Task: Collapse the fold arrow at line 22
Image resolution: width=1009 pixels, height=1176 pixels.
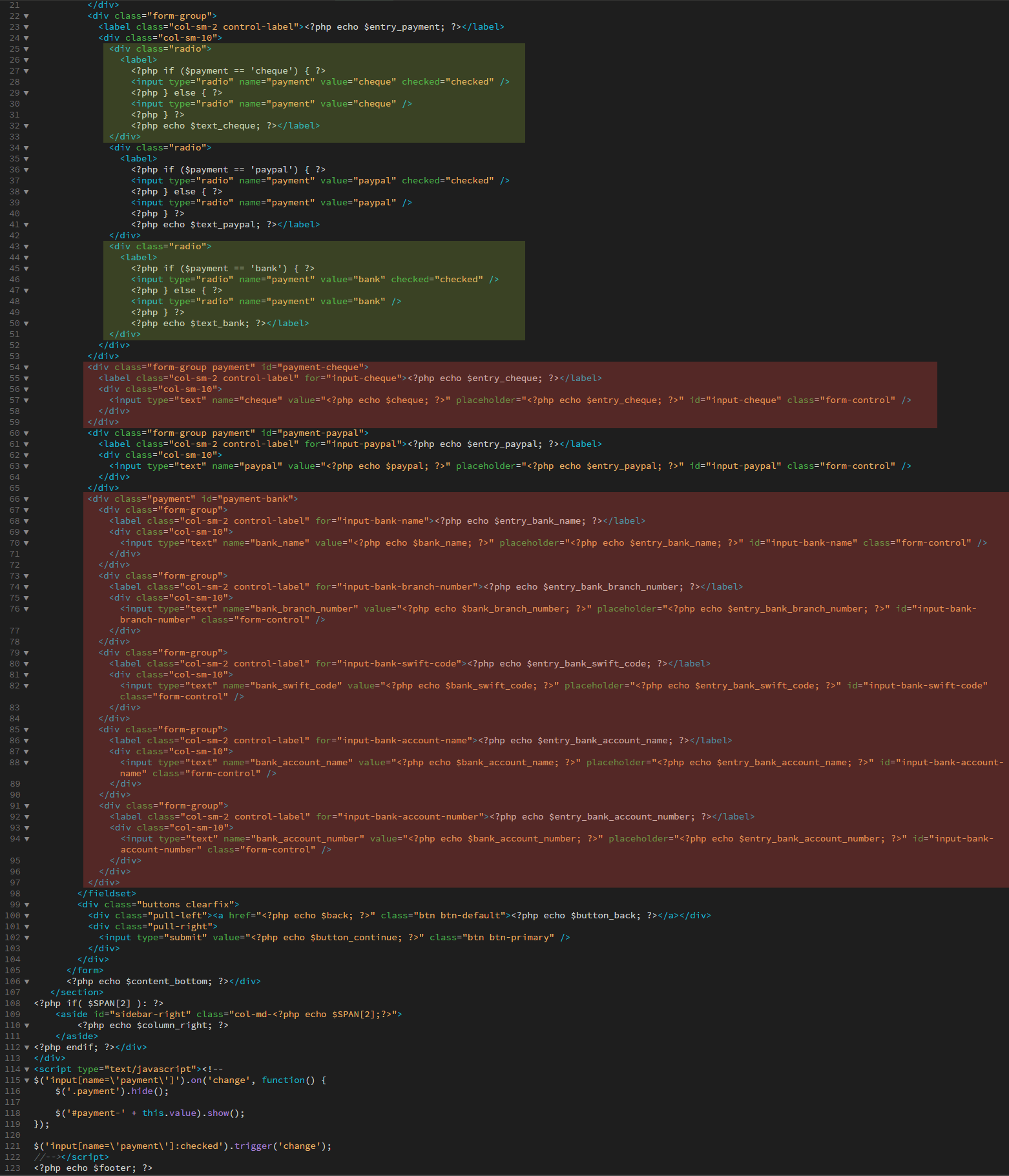Action: tap(26, 16)
